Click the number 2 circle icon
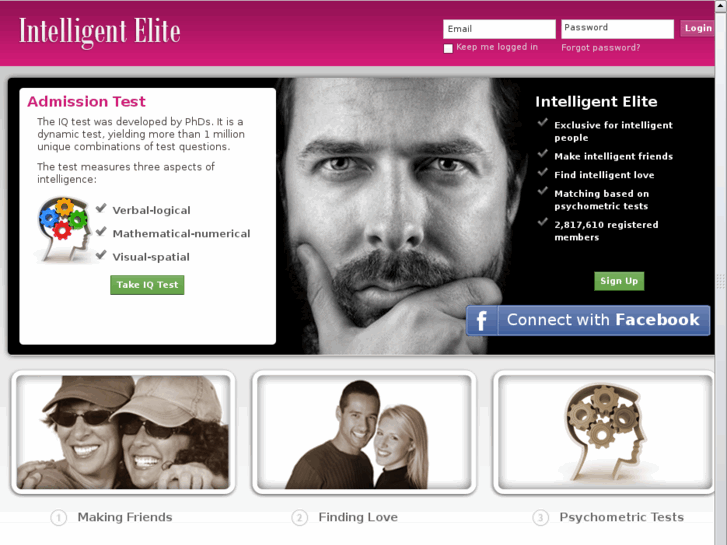 pyautogui.click(x=300, y=518)
